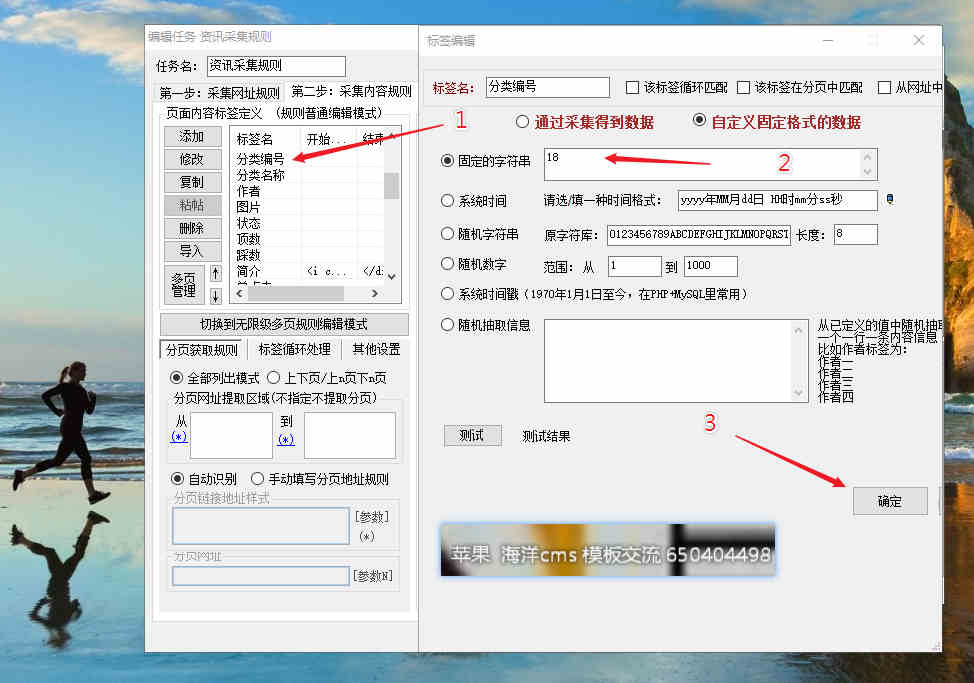The image size is (974, 683).
Task: Choose the 系统时间 radio option
Action: [448, 200]
